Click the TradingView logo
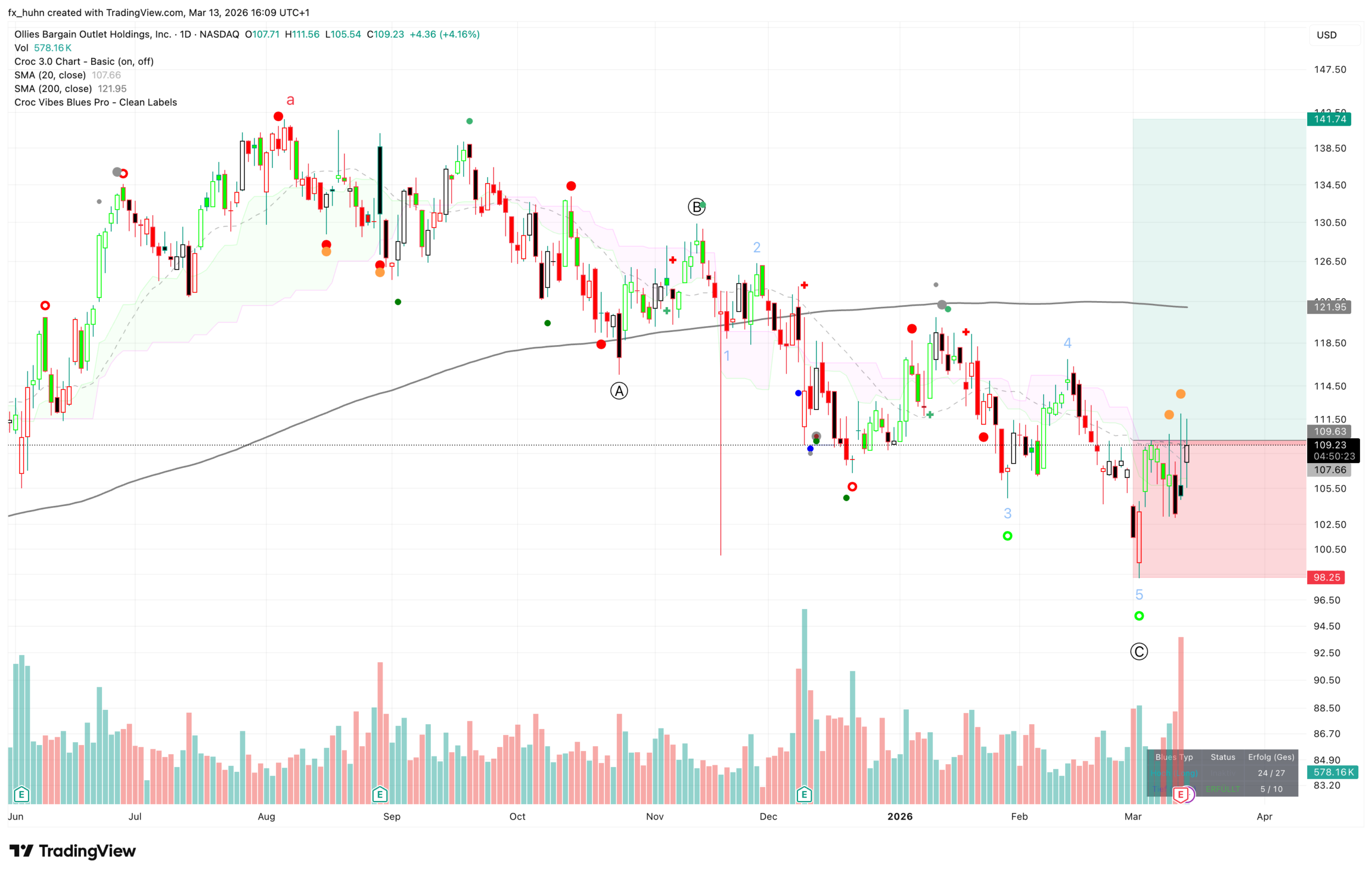Screen dimensions: 1372x875 [x=73, y=851]
